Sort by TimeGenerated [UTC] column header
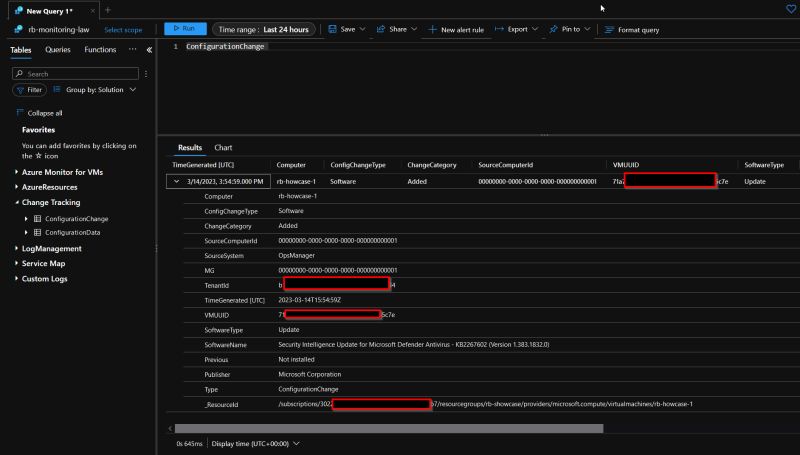800x455 pixels. (x=203, y=165)
